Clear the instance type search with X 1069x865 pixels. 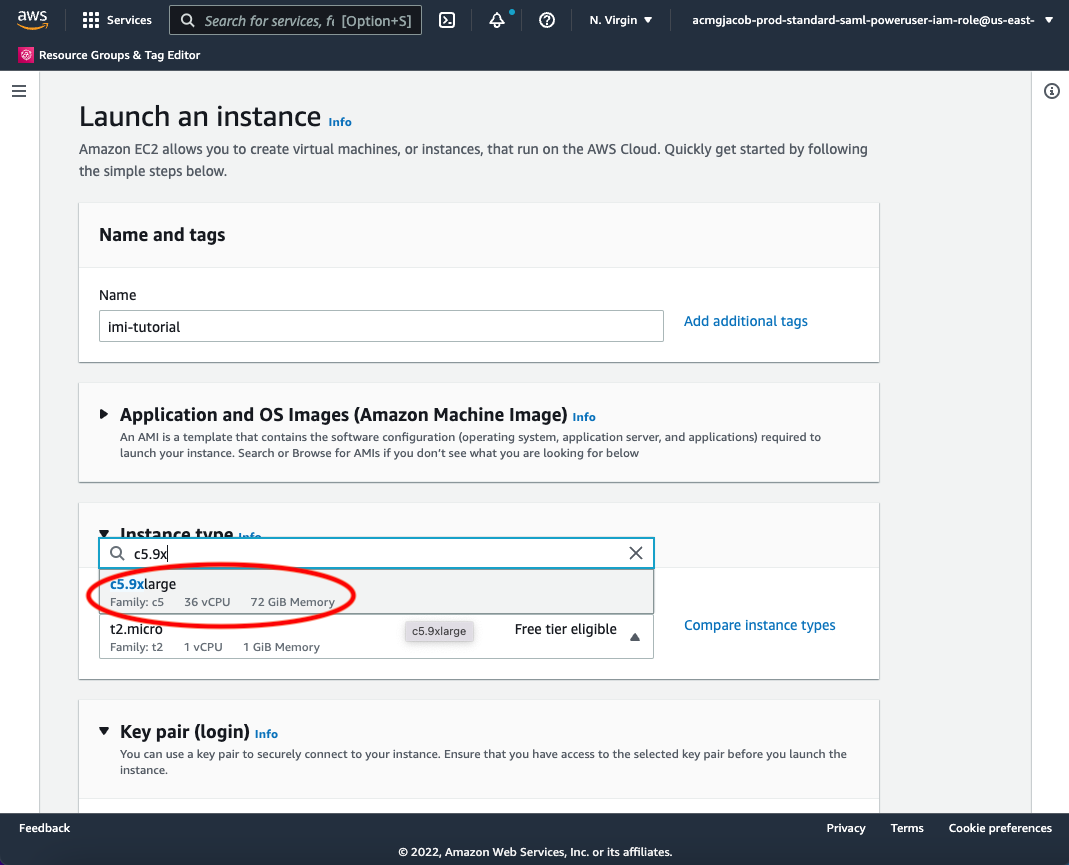coord(635,553)
